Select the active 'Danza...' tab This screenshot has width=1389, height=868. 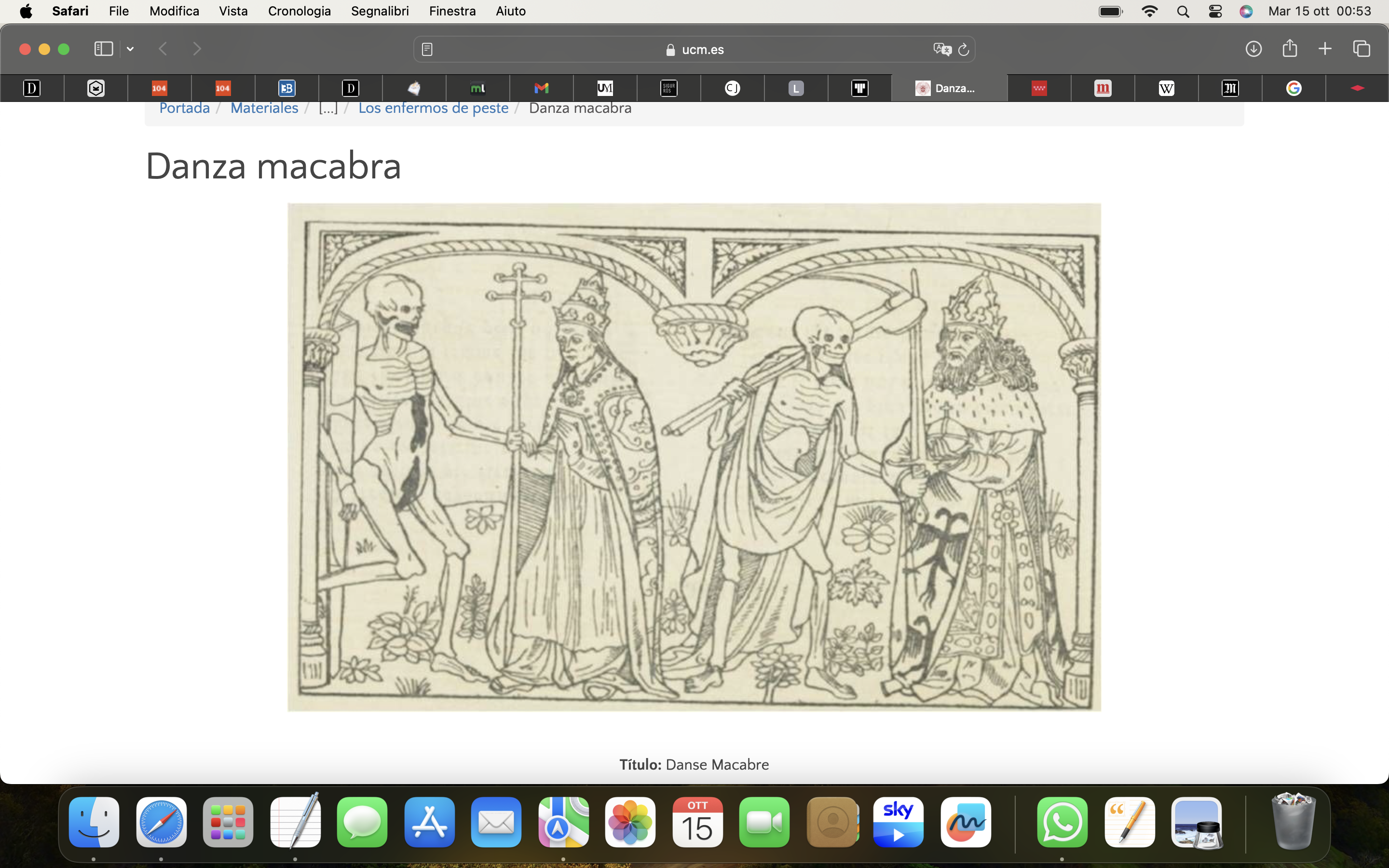click(x=949, y=88)
